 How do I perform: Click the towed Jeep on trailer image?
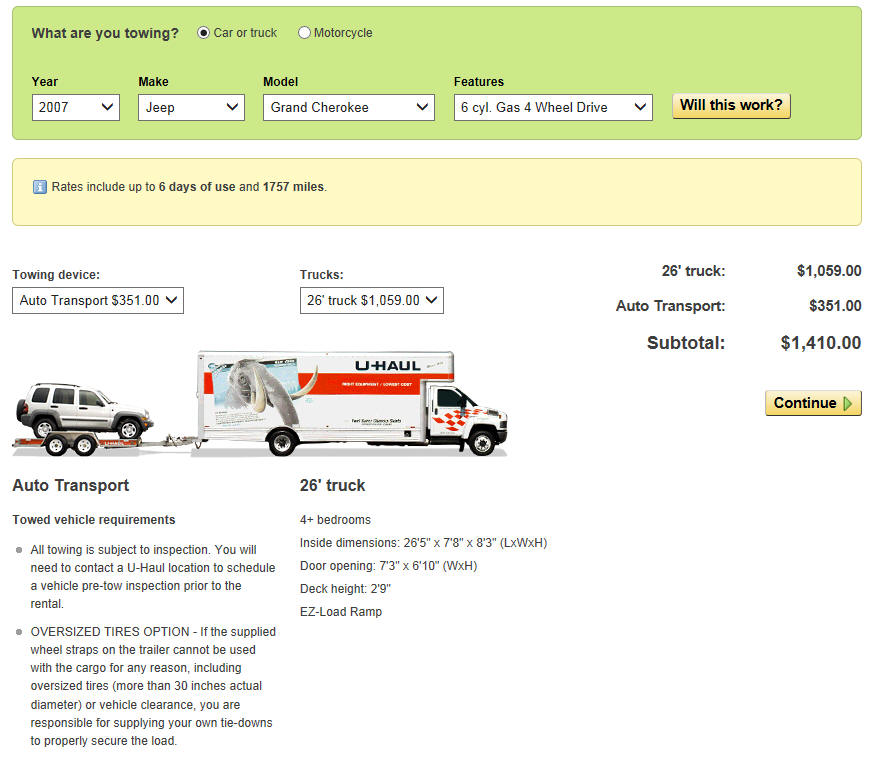(84, 419)
